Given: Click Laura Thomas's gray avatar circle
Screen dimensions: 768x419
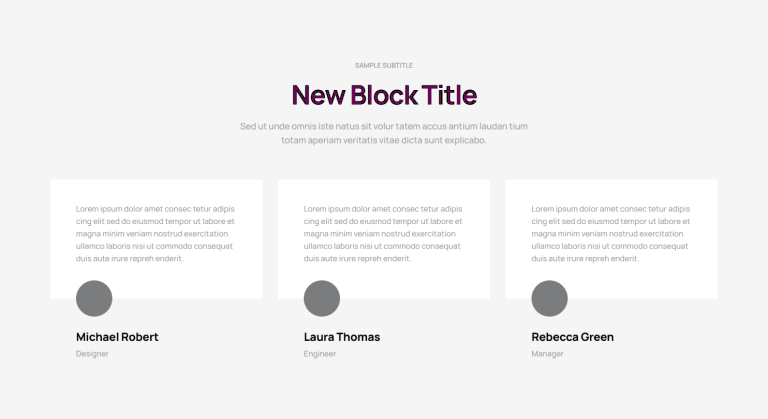Looking at the screenshot, I should [322, 298].
